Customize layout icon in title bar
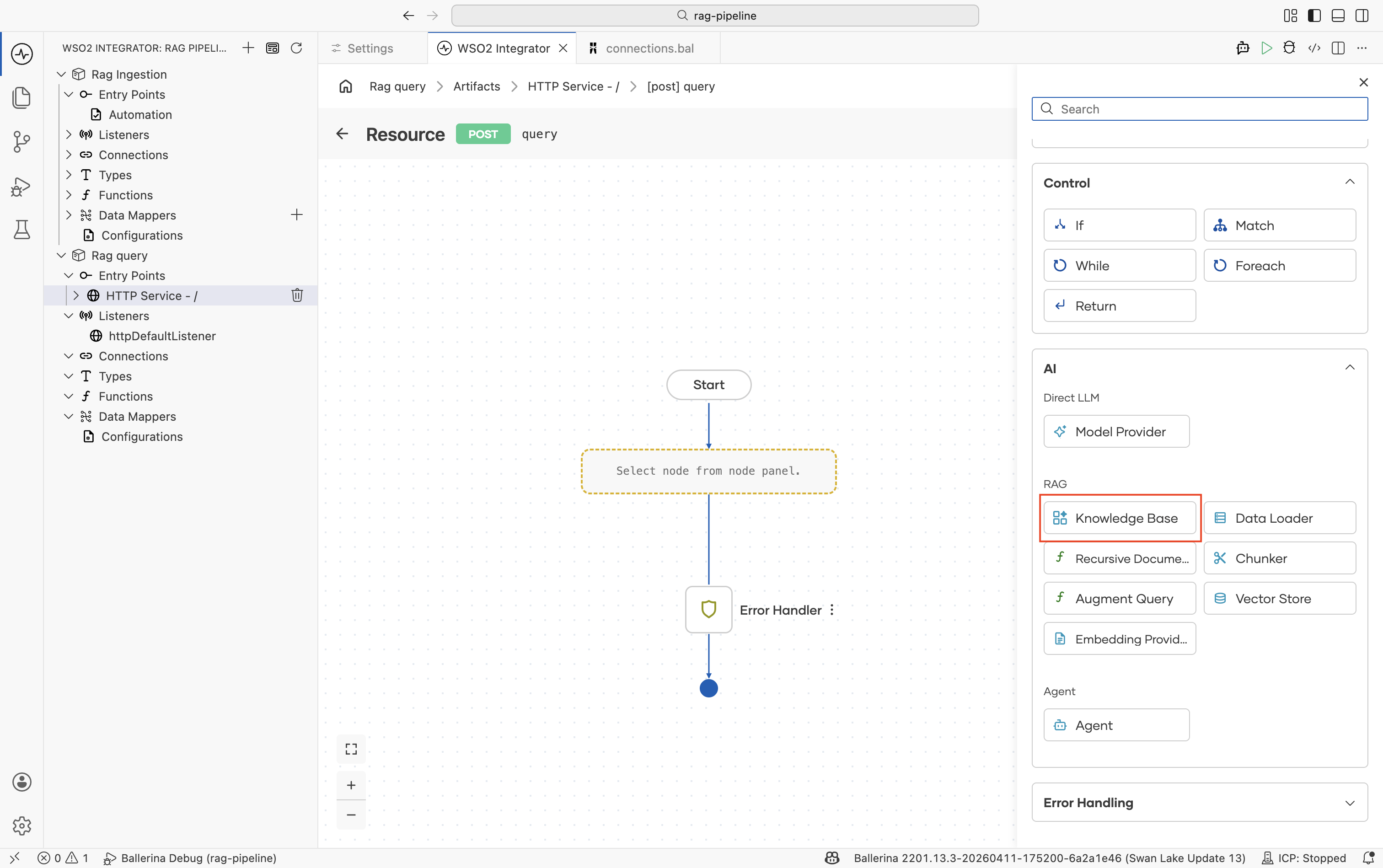Screen dimensions: 1383x868 click(1291, 16)
